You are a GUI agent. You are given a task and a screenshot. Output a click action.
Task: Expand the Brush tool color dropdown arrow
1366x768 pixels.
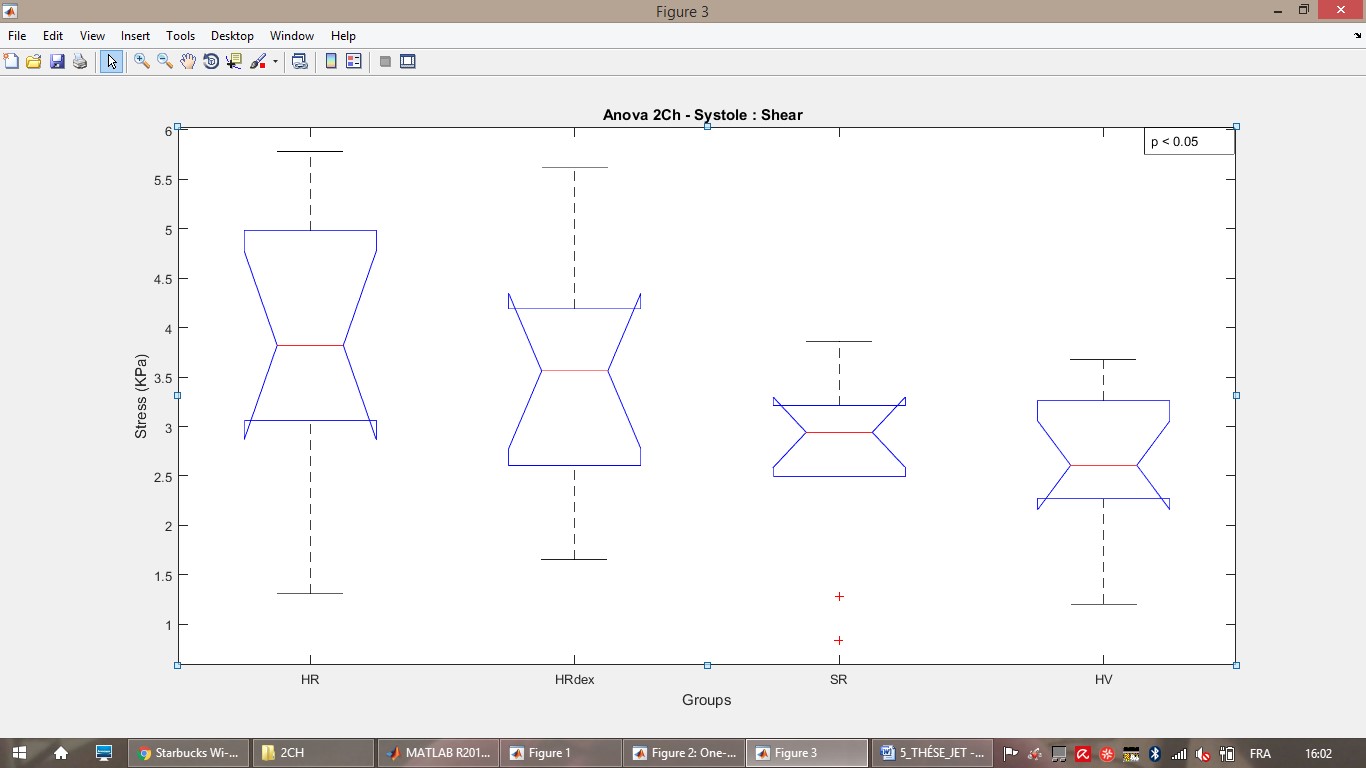[x=275, y=62]
